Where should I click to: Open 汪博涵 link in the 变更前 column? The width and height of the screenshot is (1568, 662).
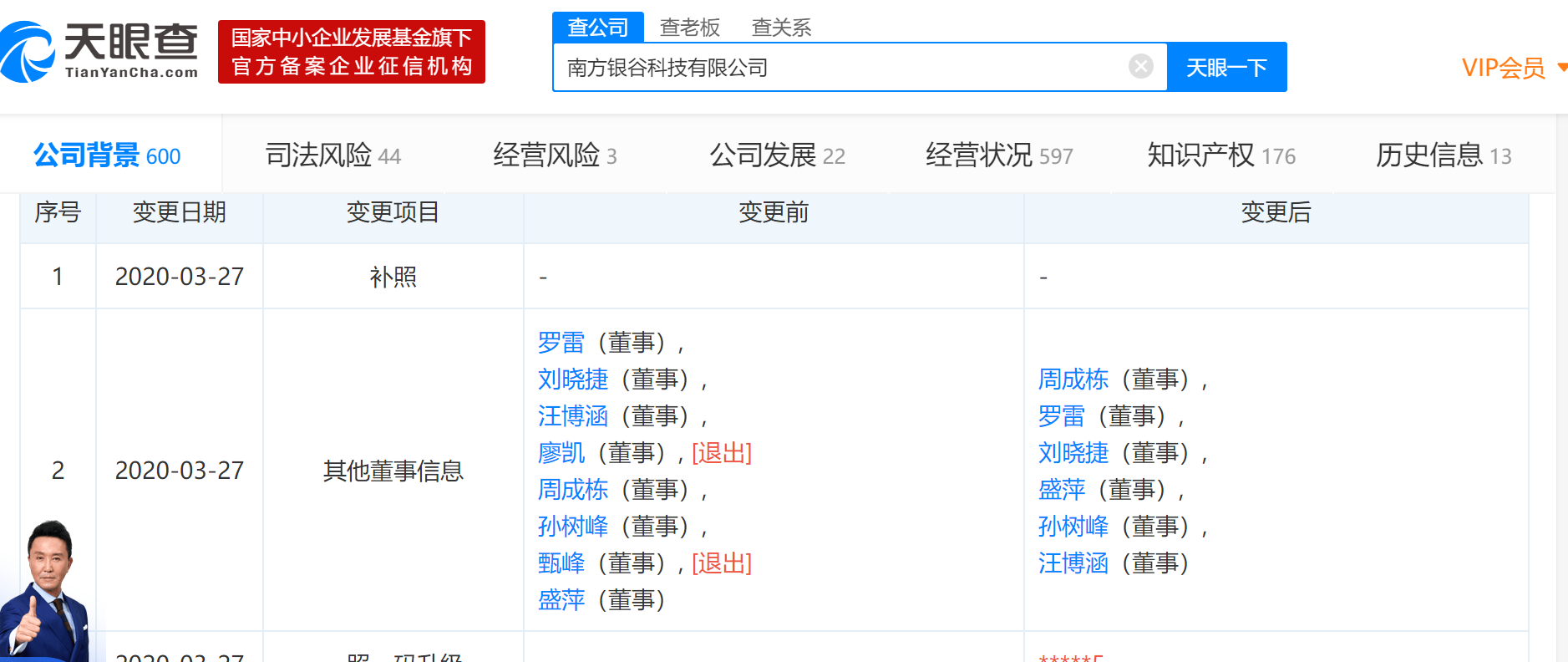coord(573,416)
